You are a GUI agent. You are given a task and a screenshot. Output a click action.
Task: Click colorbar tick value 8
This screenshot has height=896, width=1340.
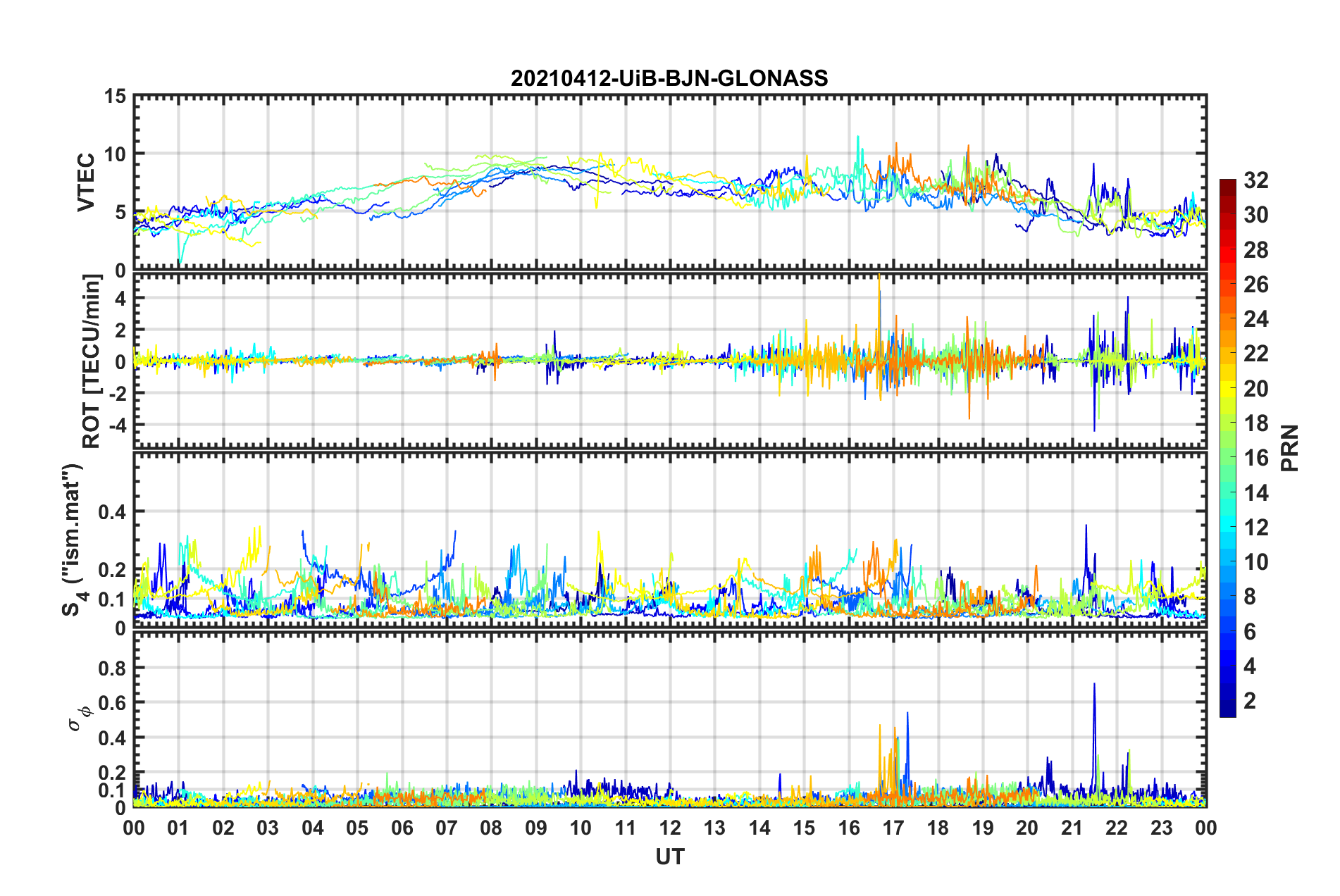click(1250, 597)
